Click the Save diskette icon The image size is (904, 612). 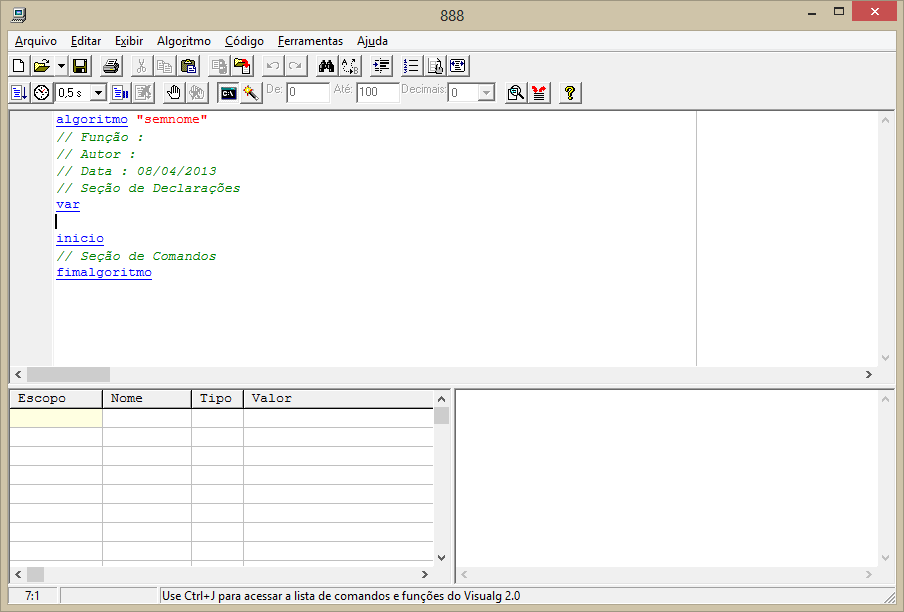(80, 67)
